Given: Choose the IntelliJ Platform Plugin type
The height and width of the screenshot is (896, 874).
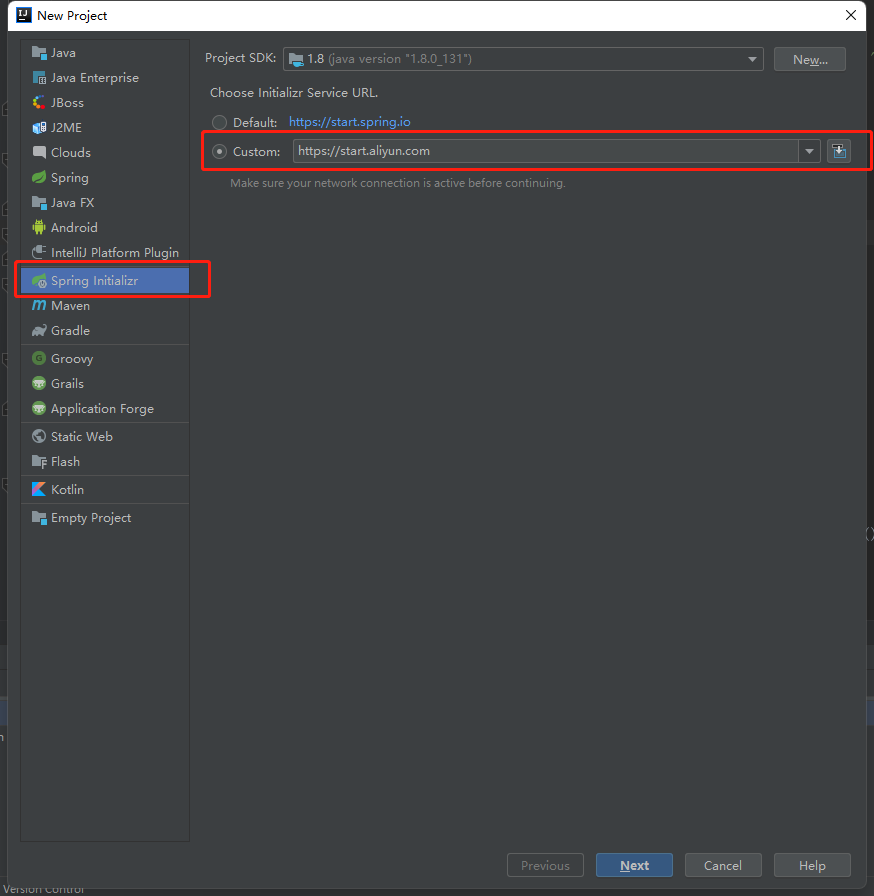Looking at the screenshot, I should coord(38,252).
